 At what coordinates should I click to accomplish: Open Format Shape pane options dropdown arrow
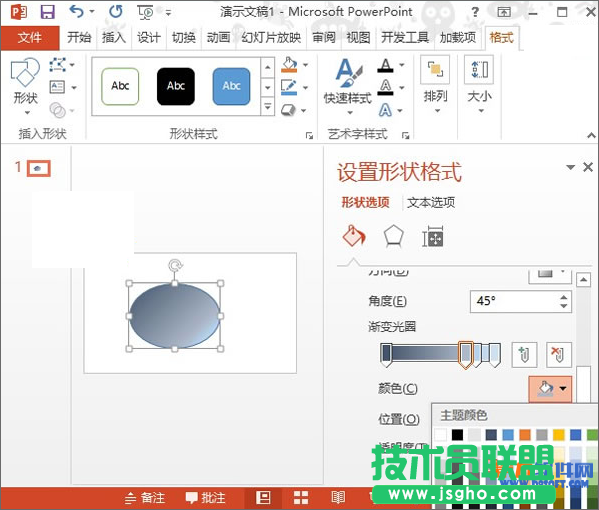click(570, 167)
